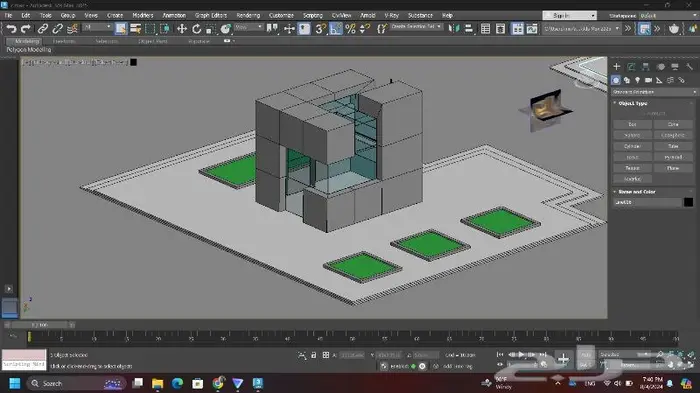The image size is (700, 393).
Task: Click the Box primitive button
Action: [632, 124]
